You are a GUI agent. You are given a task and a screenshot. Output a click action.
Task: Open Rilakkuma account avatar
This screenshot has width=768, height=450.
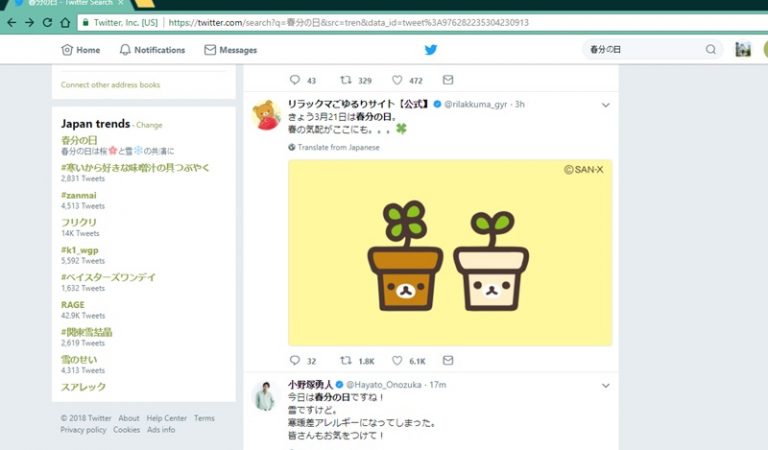(266, 115)
